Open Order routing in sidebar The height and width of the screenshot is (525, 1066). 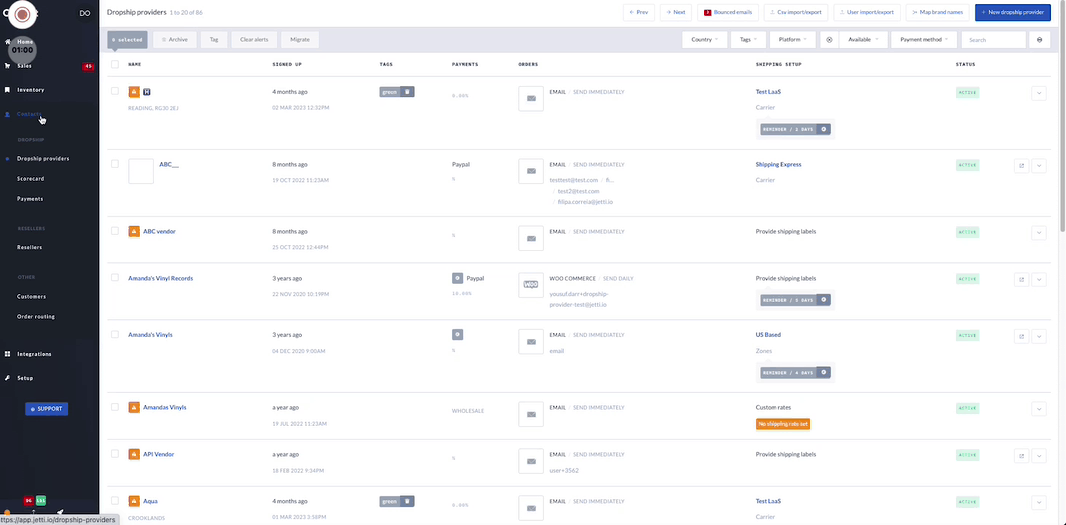tap(36, 316)
